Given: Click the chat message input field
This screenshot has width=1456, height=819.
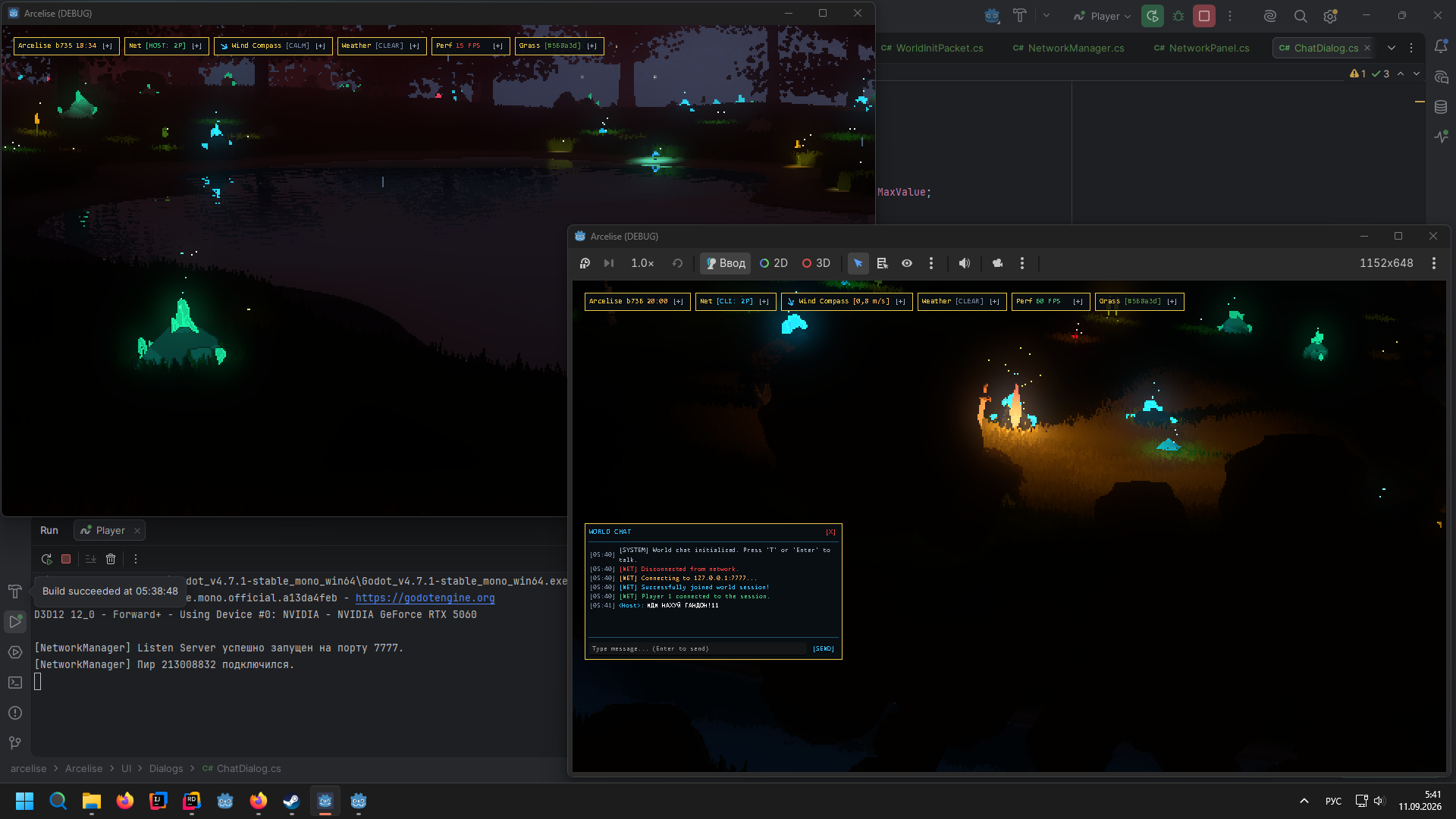Looking at the screenshot, I should click(698, 649).
